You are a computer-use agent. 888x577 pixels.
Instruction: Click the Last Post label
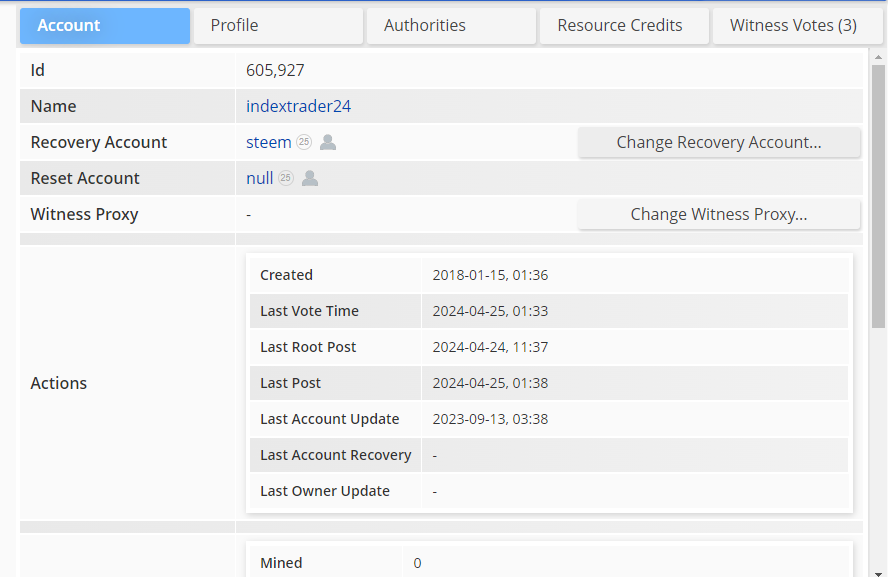coord(291,383)
